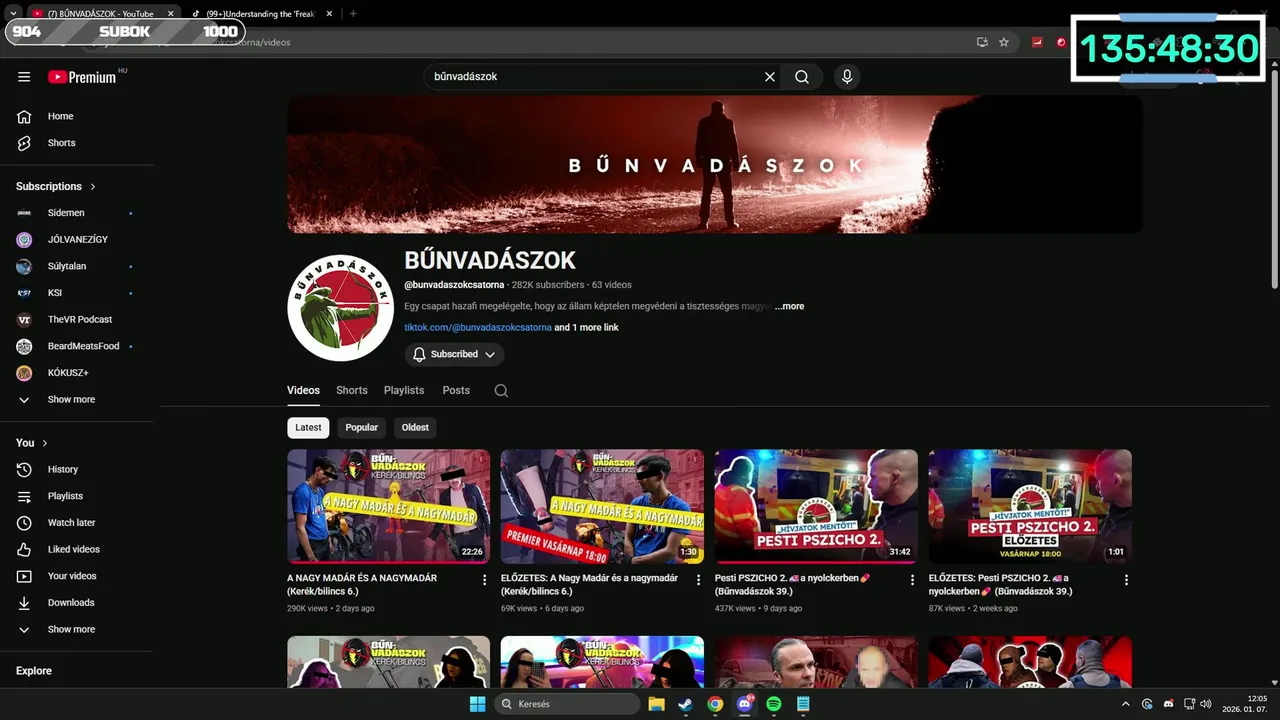Screen dimensions: 1280x720
Task: Sort videos by the Popular chip
Action: [x=362, y=427]
